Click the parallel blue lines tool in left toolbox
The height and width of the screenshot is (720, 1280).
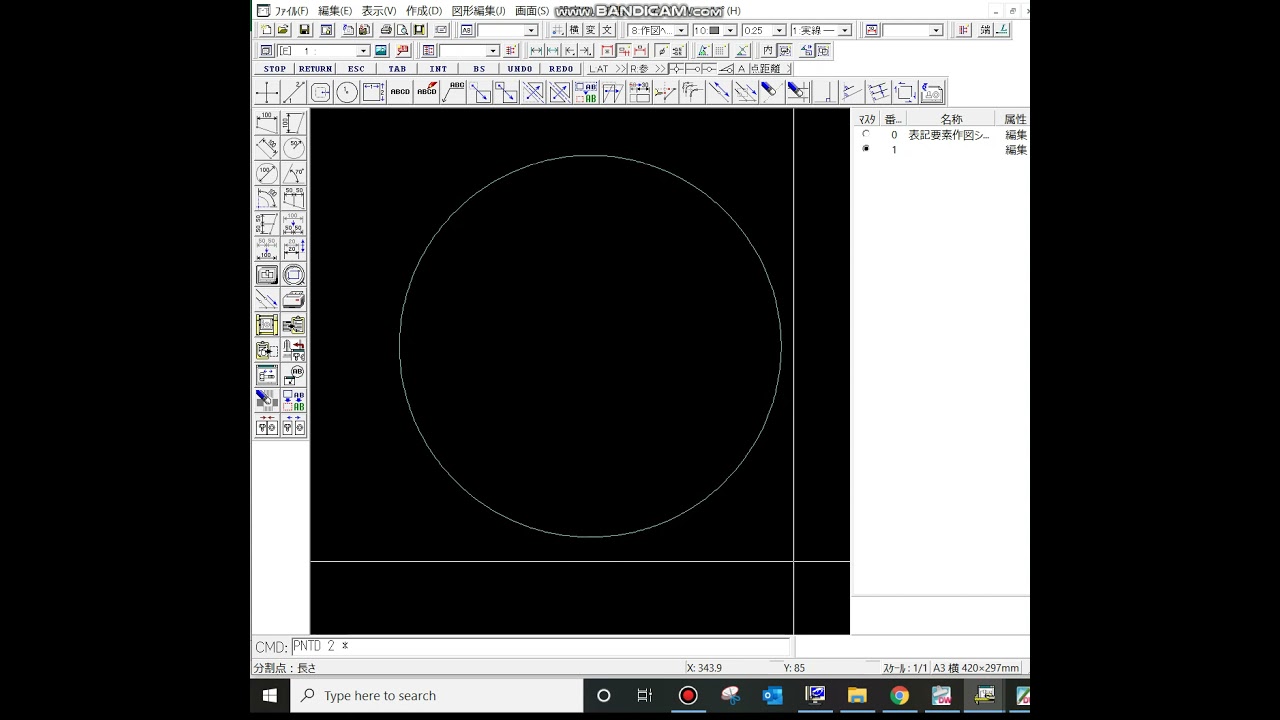point(266,299)
